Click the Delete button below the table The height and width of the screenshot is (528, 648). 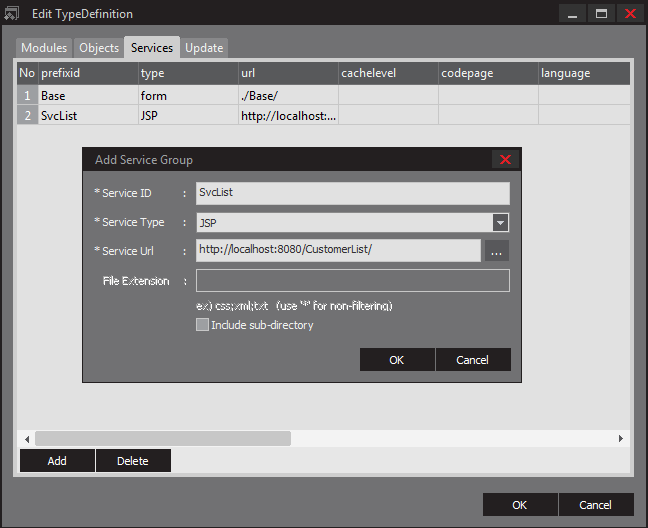(133, 461)
